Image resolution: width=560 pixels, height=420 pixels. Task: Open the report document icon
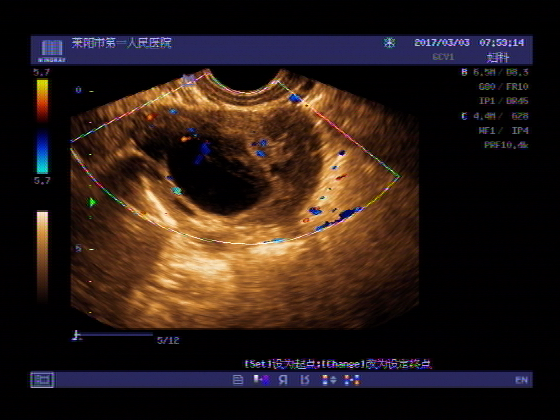coord(238,380)
